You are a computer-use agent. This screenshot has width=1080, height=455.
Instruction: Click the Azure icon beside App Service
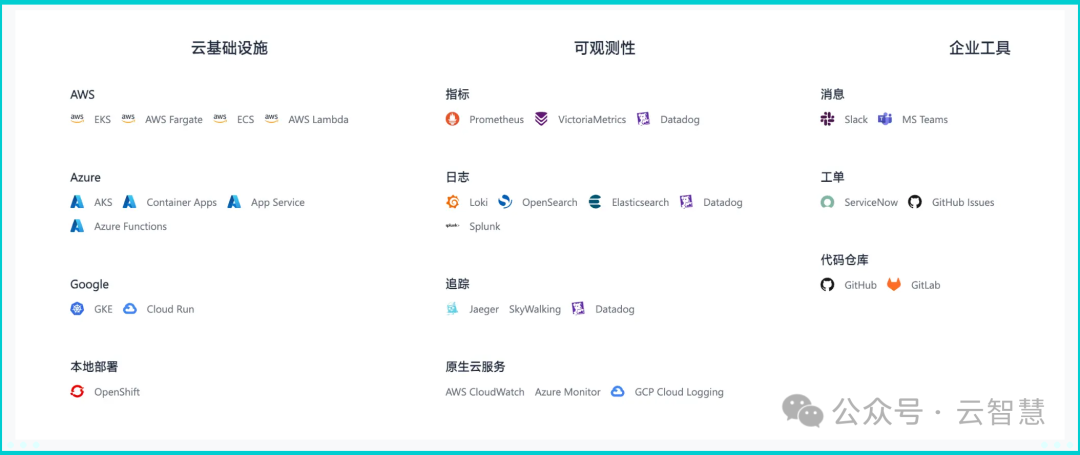coord(234,202)
